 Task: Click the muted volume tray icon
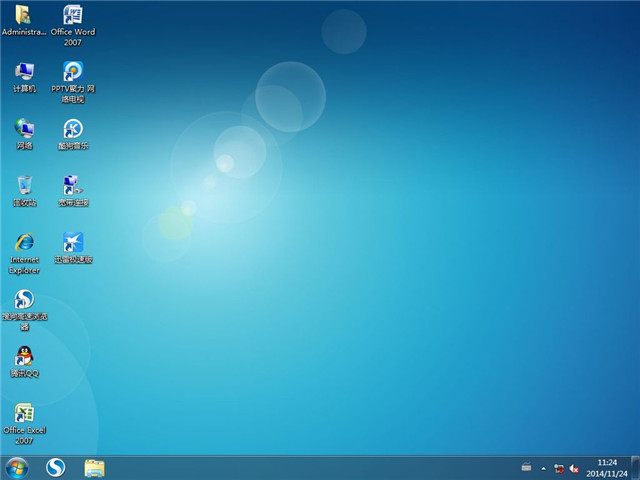[574, 469]
